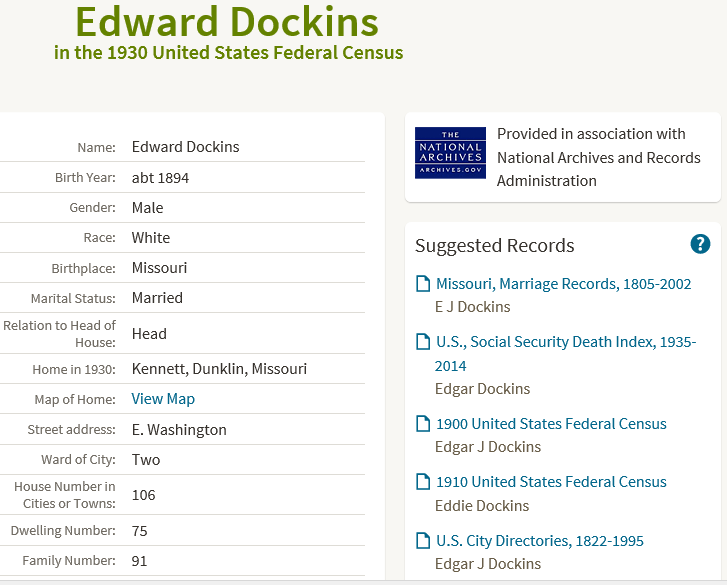Open the 1910 United States Federal Census record
The image size is (727, 585).
[x=551, y=482]
